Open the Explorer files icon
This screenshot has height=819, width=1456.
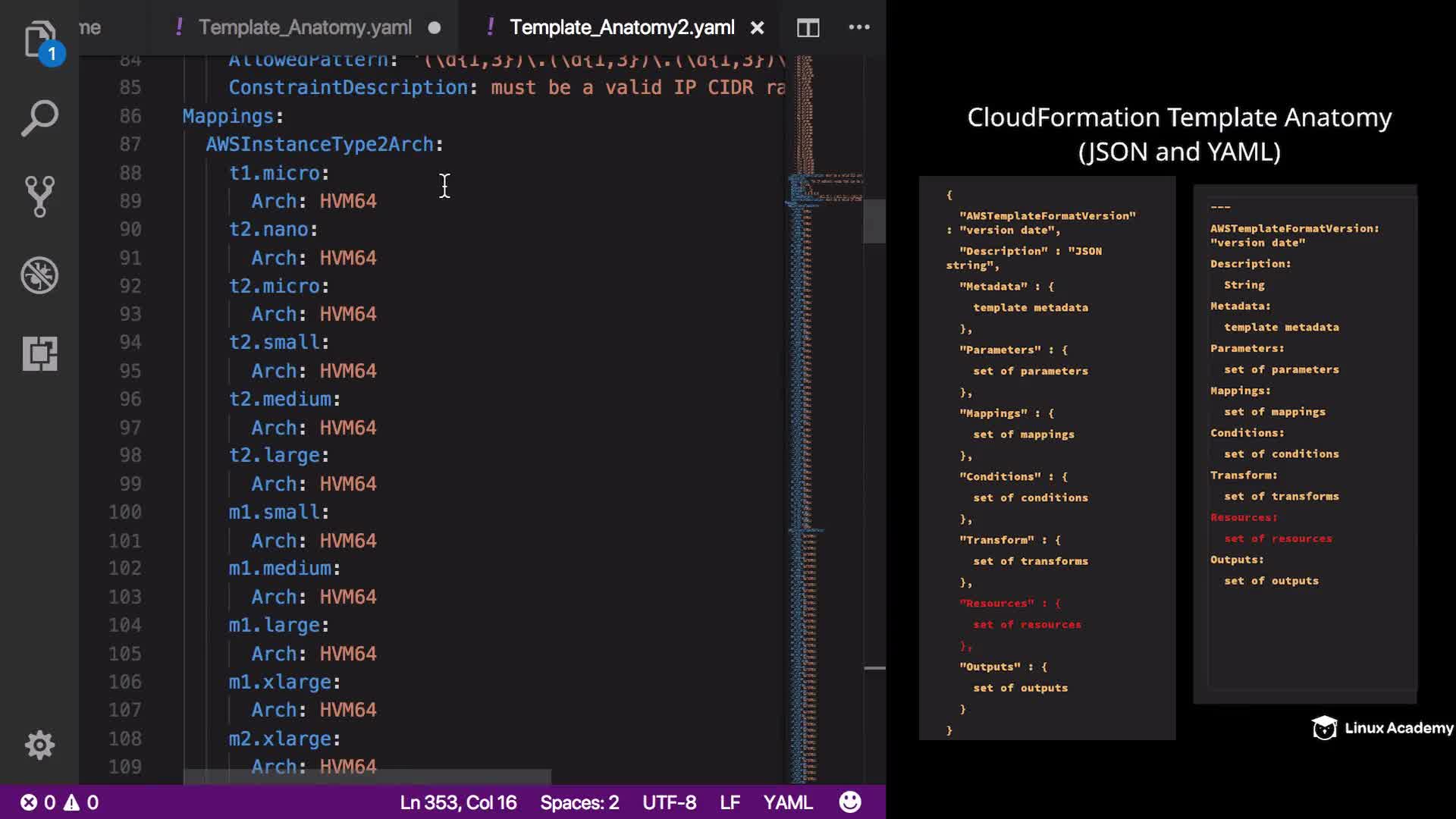tap(39, 39)
